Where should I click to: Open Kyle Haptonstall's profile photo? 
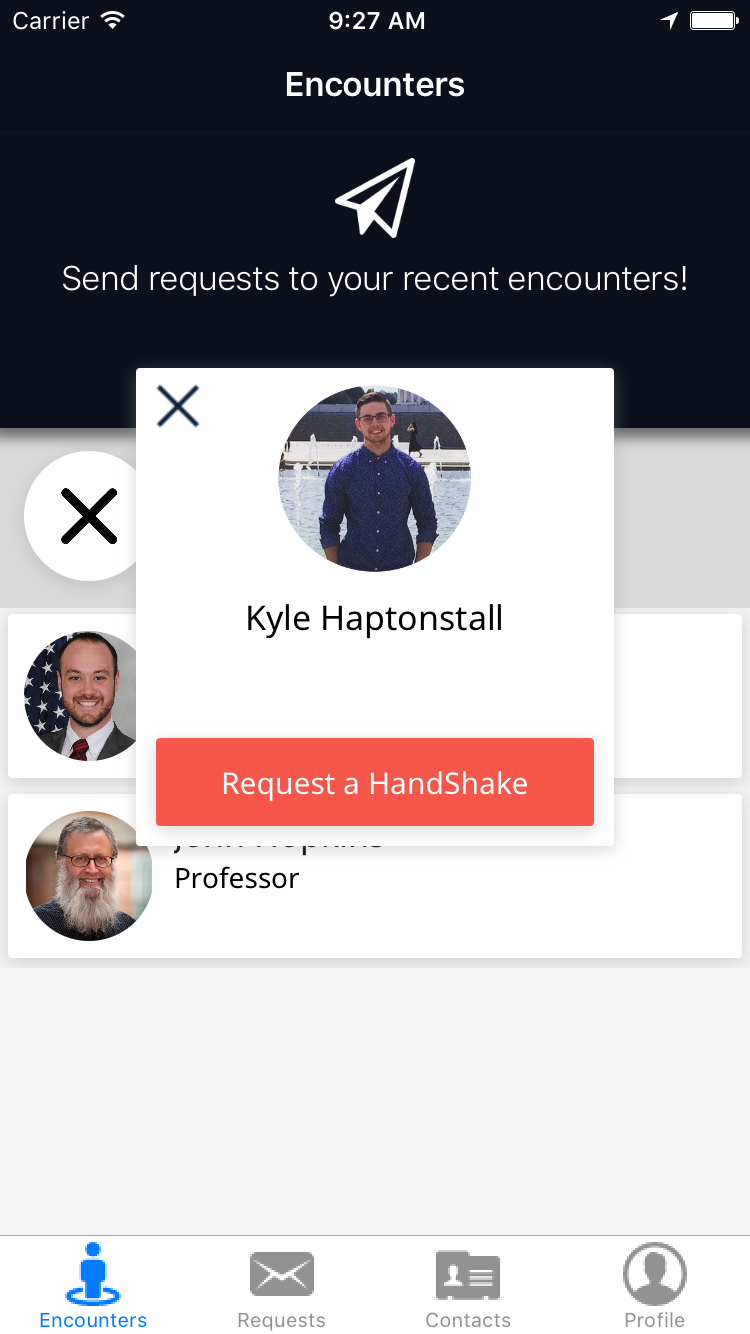374,479
